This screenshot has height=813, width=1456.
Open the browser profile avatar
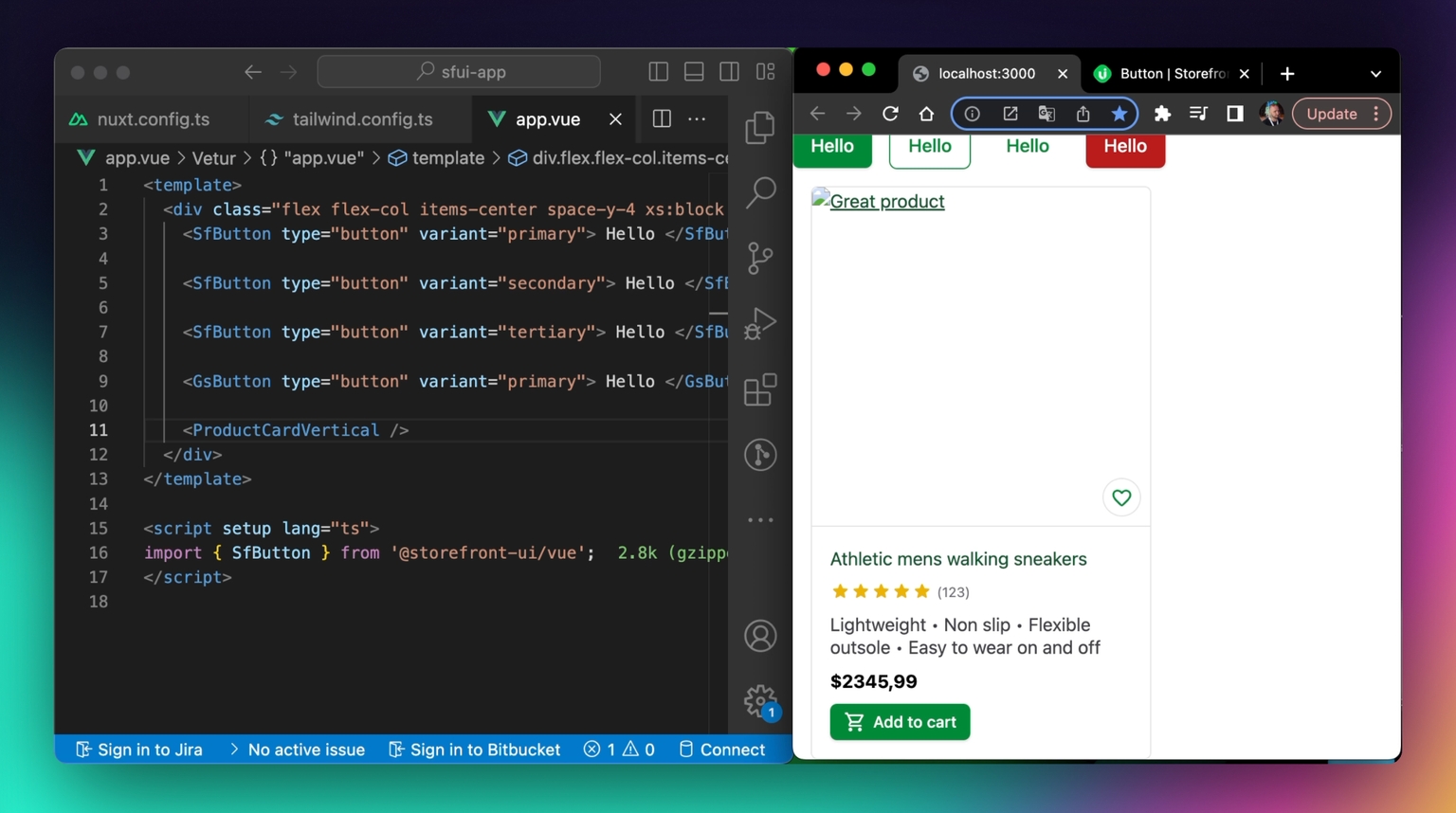click(1271, 114)
